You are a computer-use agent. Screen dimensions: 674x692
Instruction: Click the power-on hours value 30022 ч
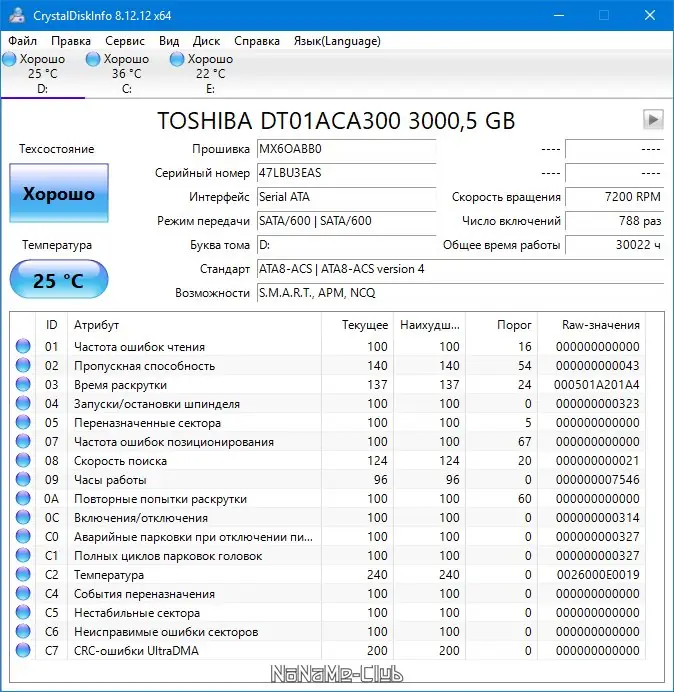tap(614, 245)
